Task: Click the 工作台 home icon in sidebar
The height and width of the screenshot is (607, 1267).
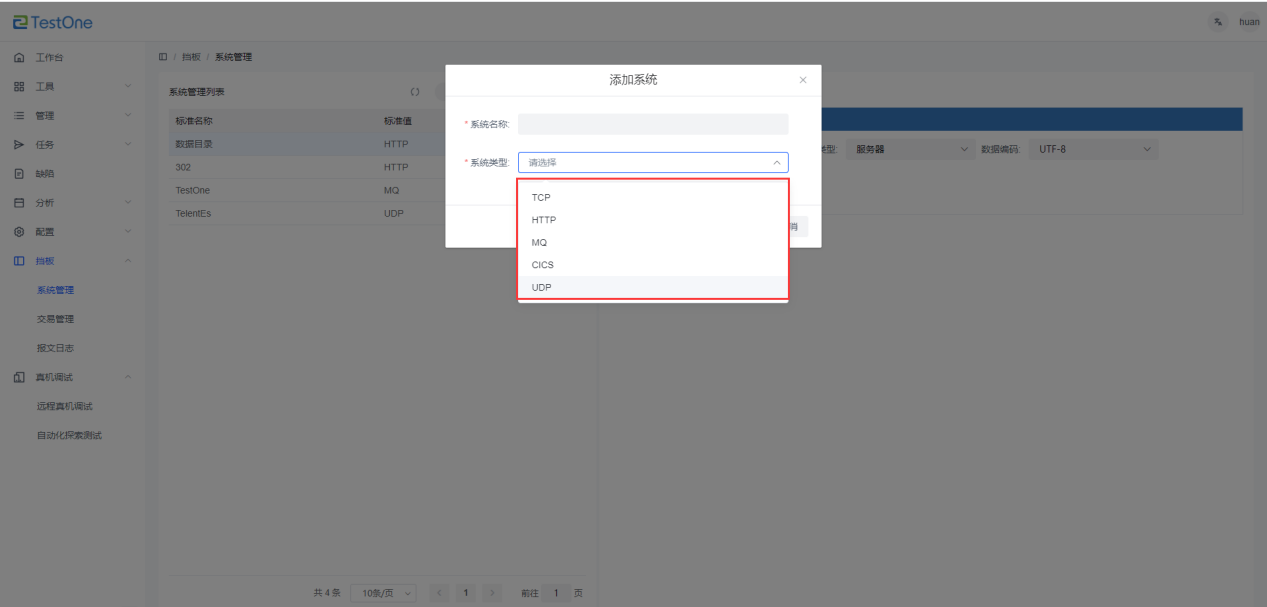Action: [19, 58]
